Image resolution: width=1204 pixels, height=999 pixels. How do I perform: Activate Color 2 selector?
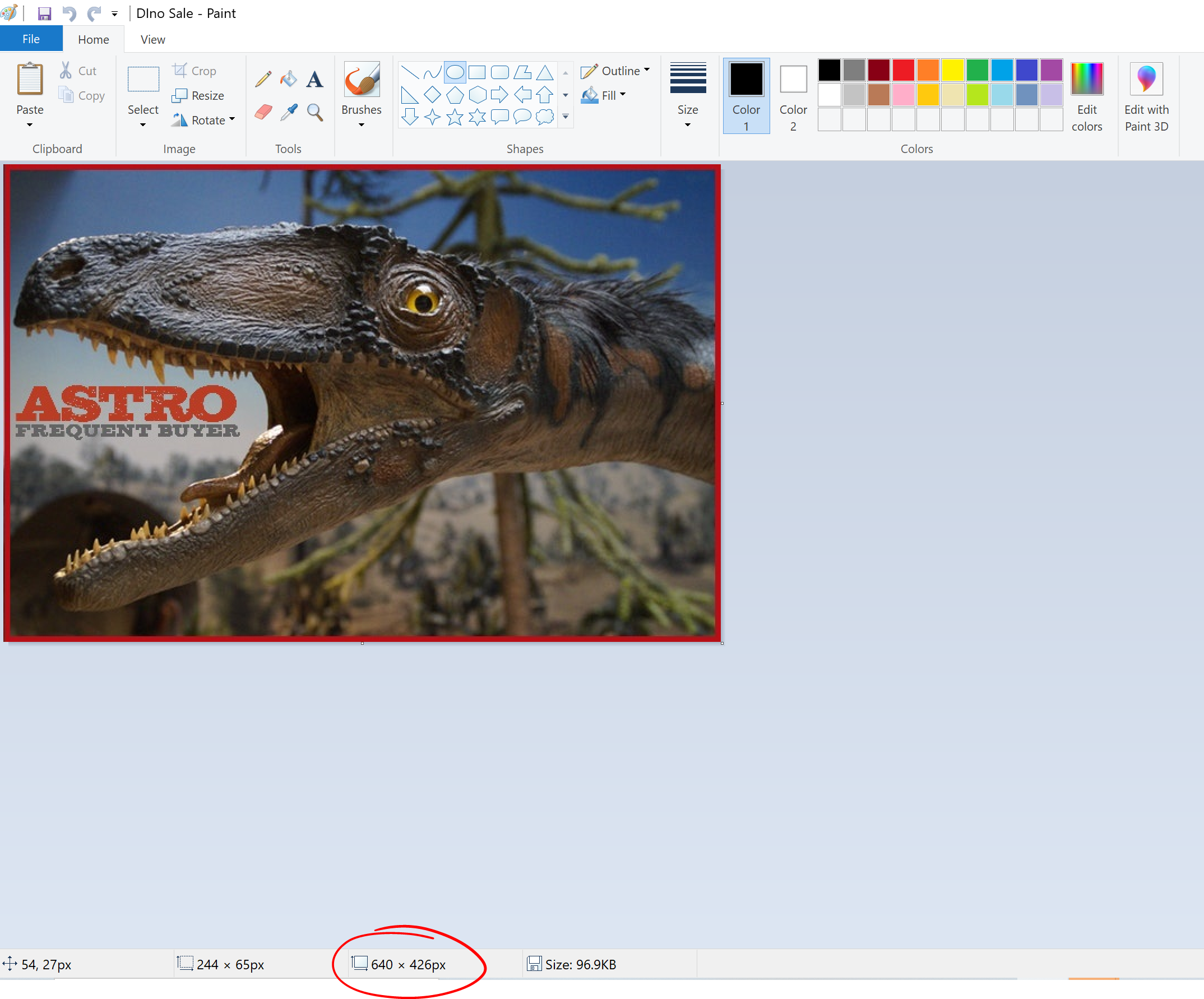tap(793, 96)
